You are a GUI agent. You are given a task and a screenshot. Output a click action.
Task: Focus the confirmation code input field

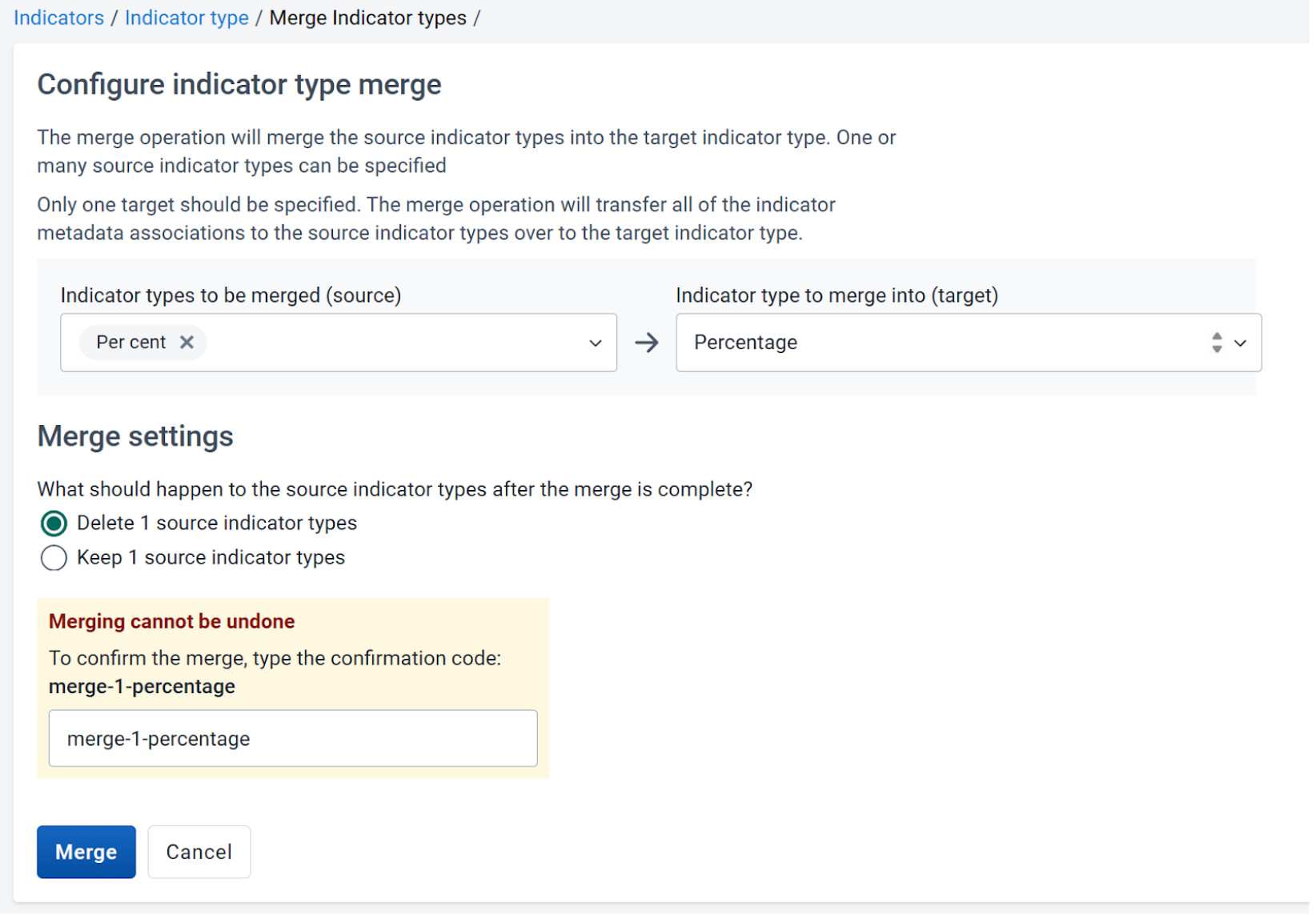[x=293, y=739]
